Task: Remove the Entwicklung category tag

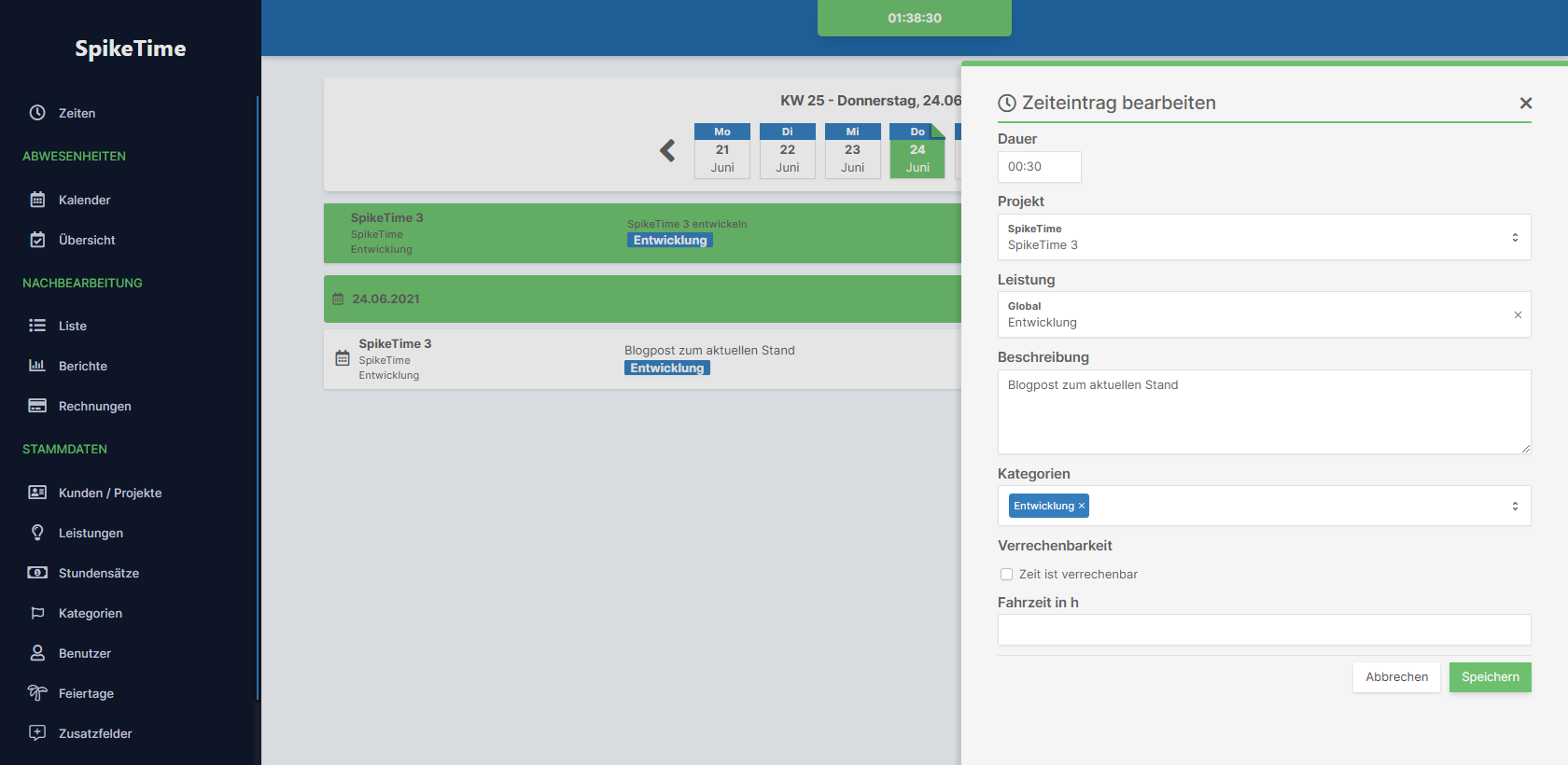Action: [1082, 506]
